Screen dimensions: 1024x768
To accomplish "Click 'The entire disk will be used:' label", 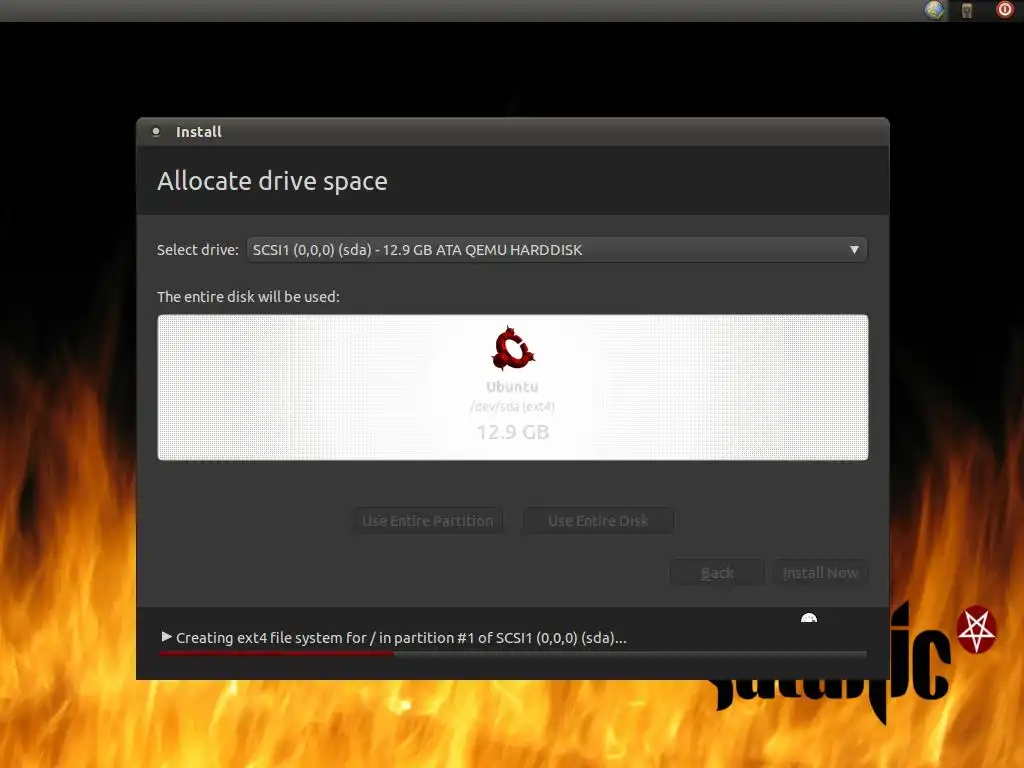I will 248,296.
